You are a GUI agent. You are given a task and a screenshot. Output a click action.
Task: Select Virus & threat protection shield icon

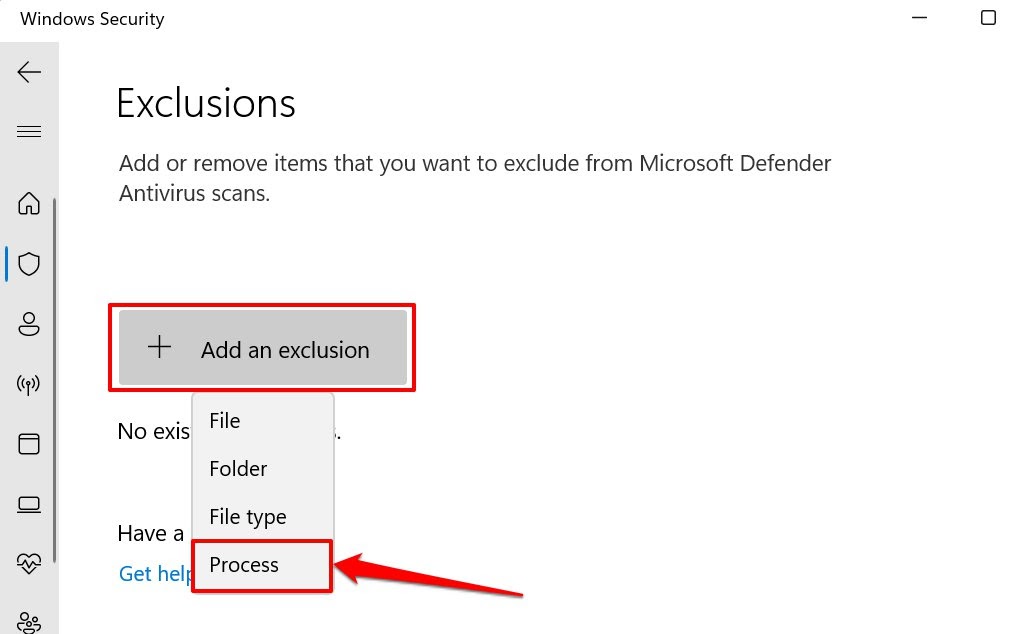[x=29, y=264]
